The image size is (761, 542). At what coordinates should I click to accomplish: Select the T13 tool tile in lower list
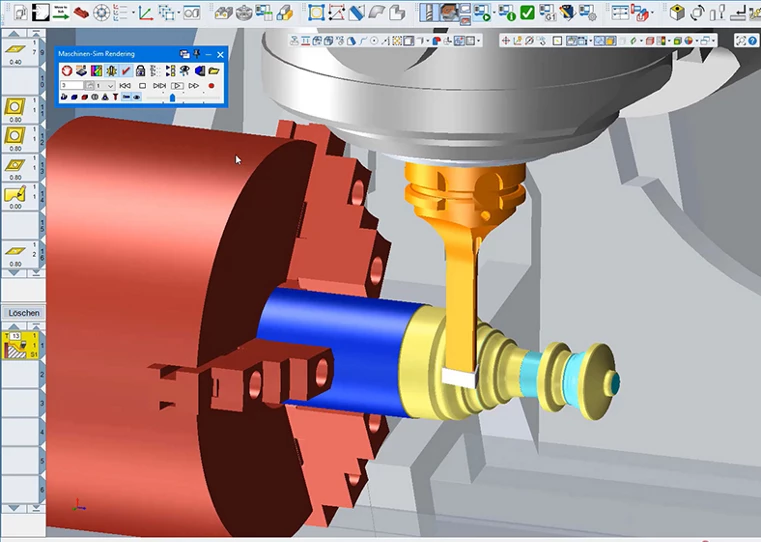coord(17,344)
